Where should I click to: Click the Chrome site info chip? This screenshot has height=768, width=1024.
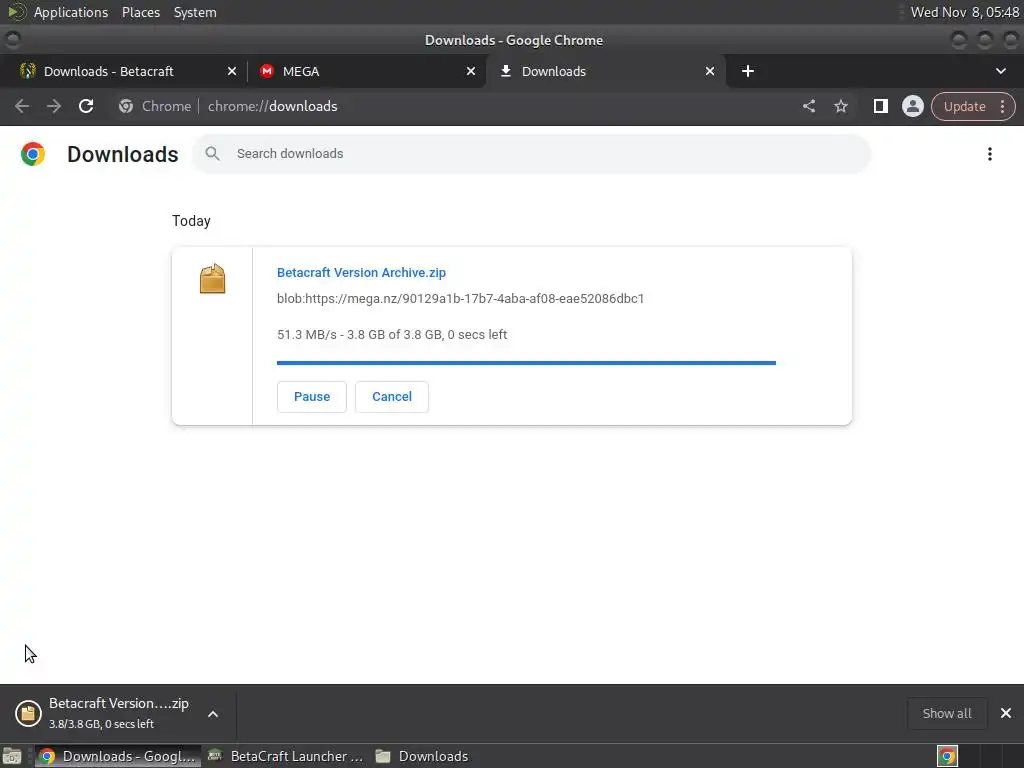click(x=155, y=106)
